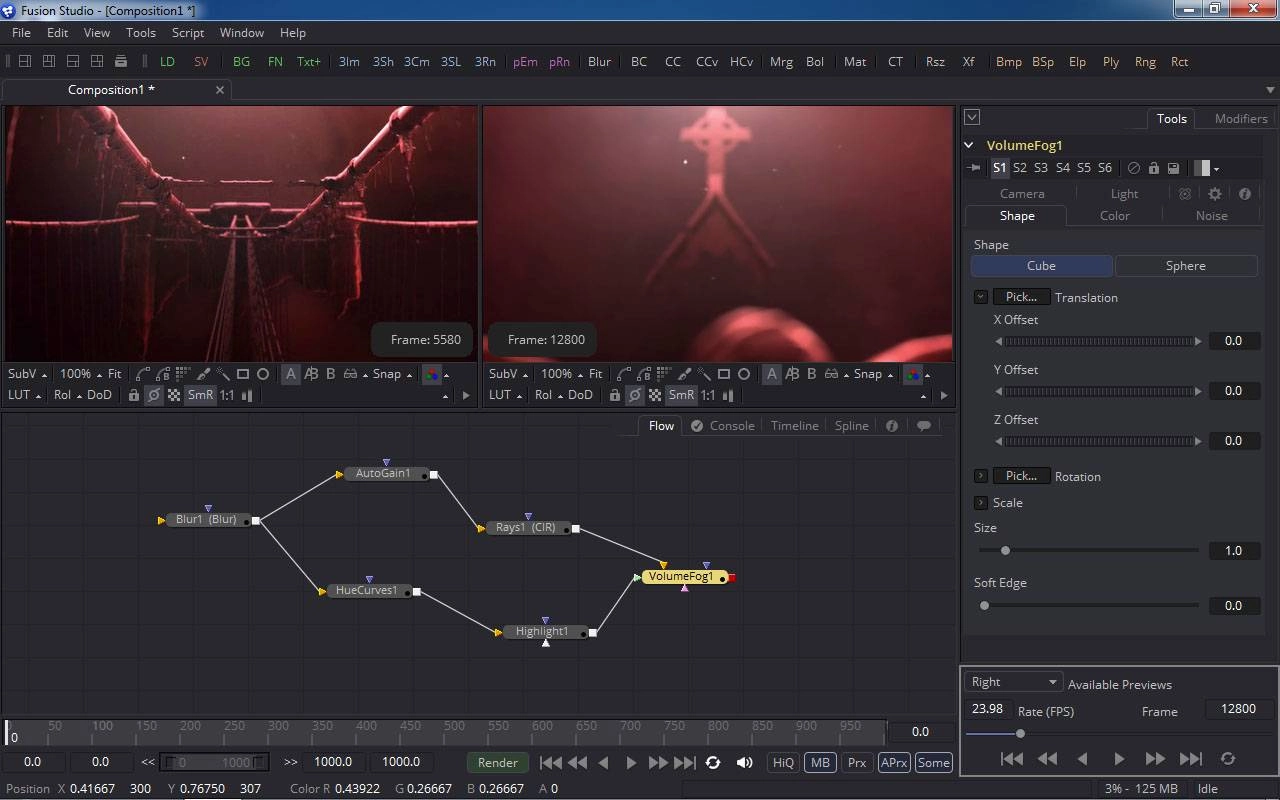
Task: Open the gear settings tab of VolumeFog1
Action: point(1215,194)
